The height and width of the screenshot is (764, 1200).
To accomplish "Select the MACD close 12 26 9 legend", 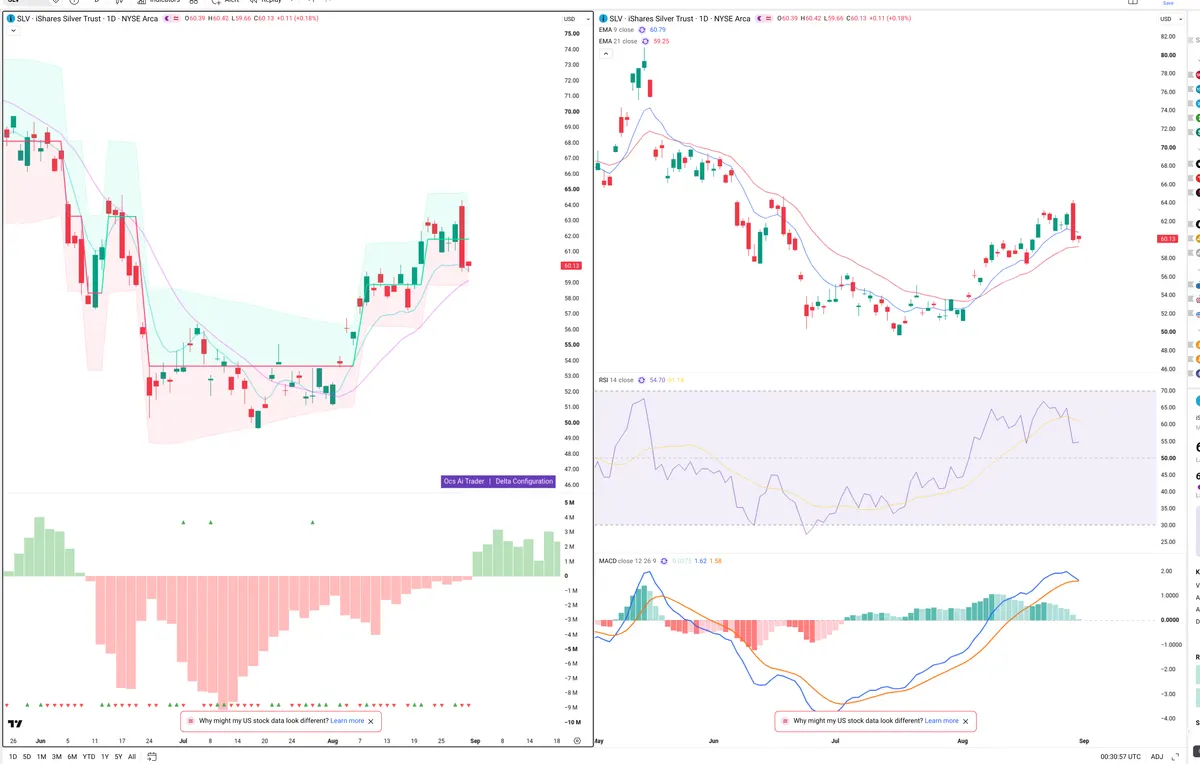I will pyautogui.click(x=626, y=560).
